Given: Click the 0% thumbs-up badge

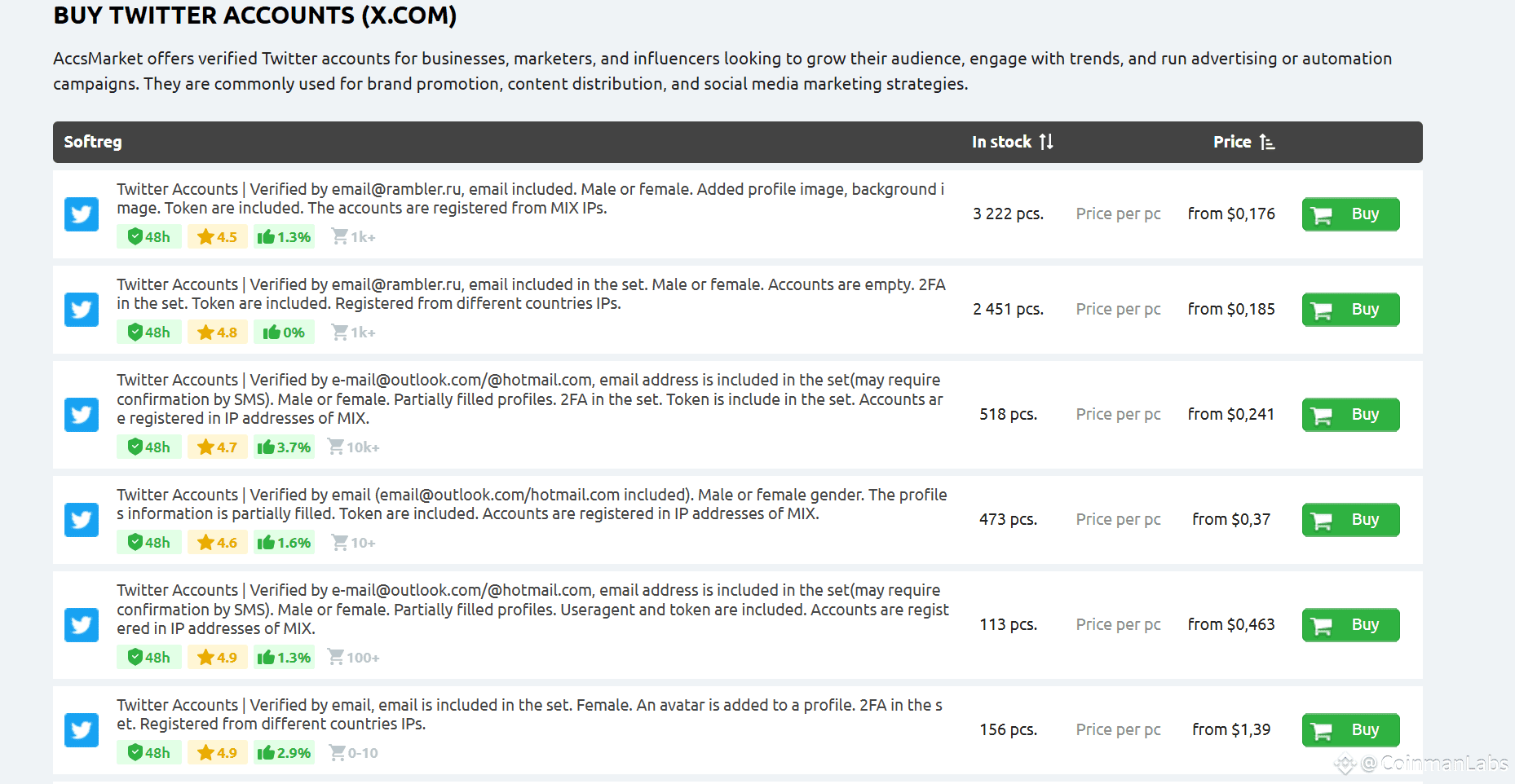Looking at the screenshot, I should [284, 333].
